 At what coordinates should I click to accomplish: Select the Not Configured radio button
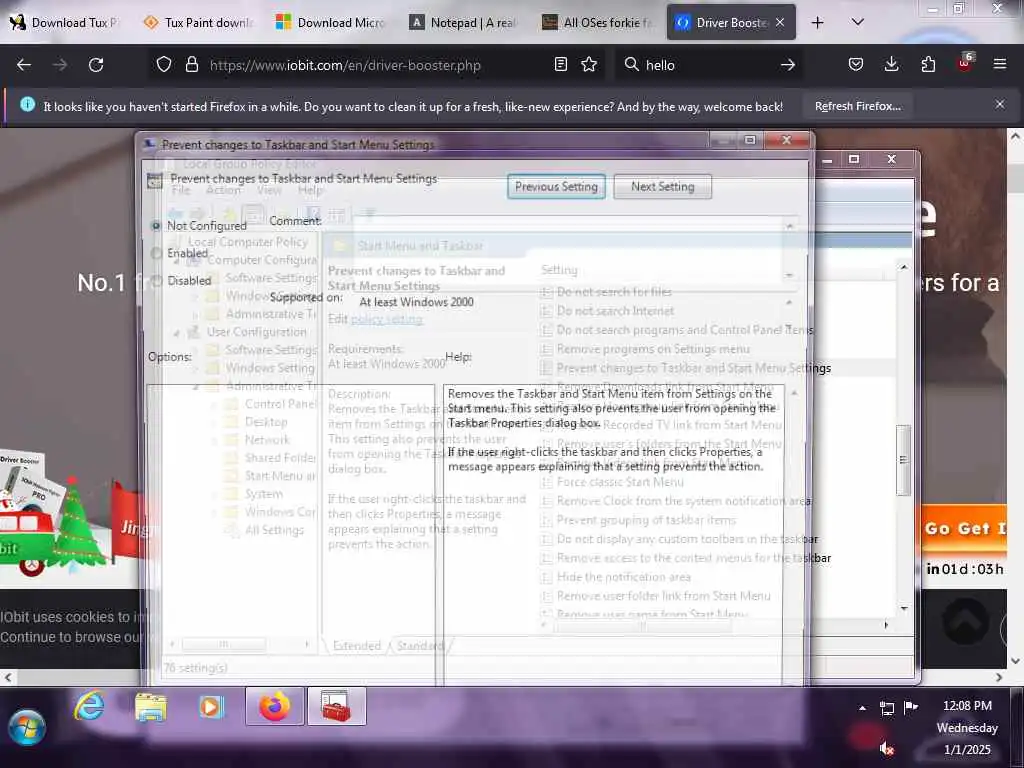(156, 226)
